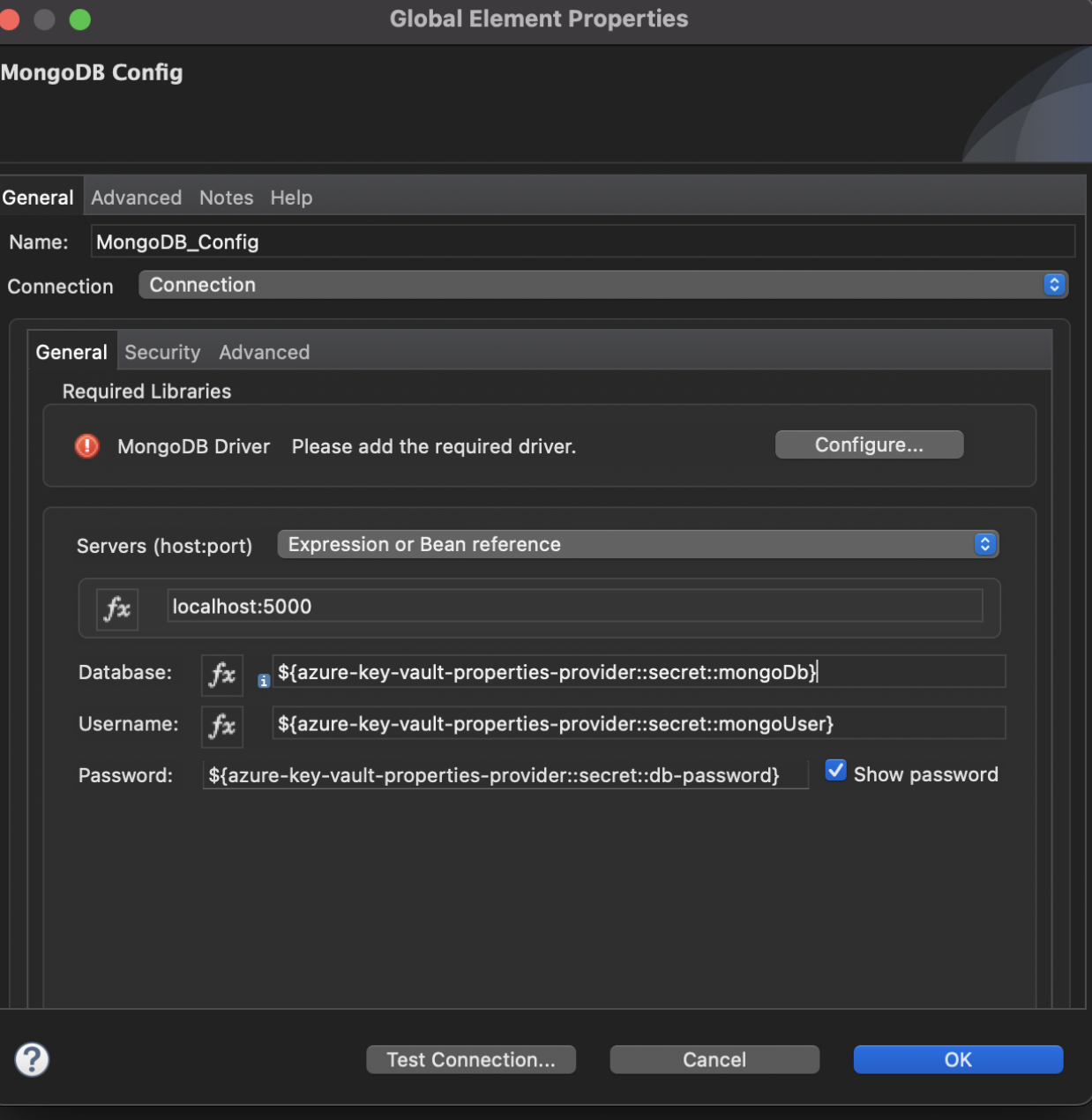Click the 'Password:' field label
The height and width of the screenshot is (1120, 1092).
(125, 775)
